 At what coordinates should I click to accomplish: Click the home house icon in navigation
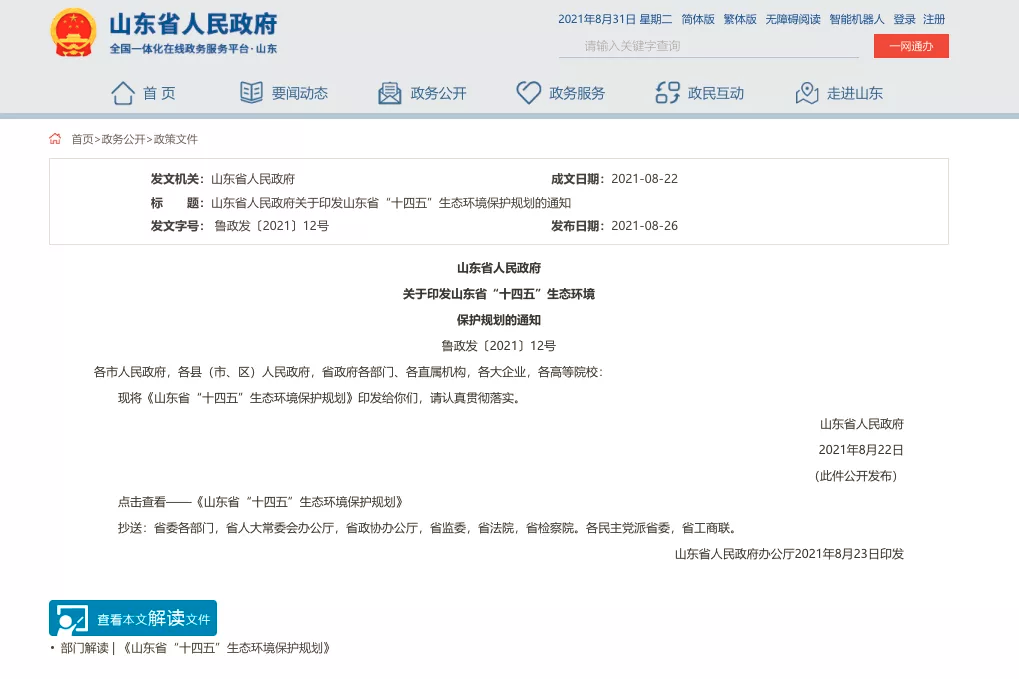pos(122,93)
